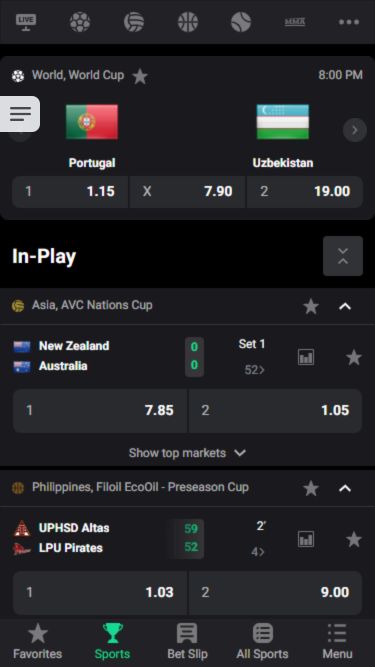Open statistics icon for New Zealand vs Australia
Viewport: 375px width, 667px height.
tap(306, 357)
